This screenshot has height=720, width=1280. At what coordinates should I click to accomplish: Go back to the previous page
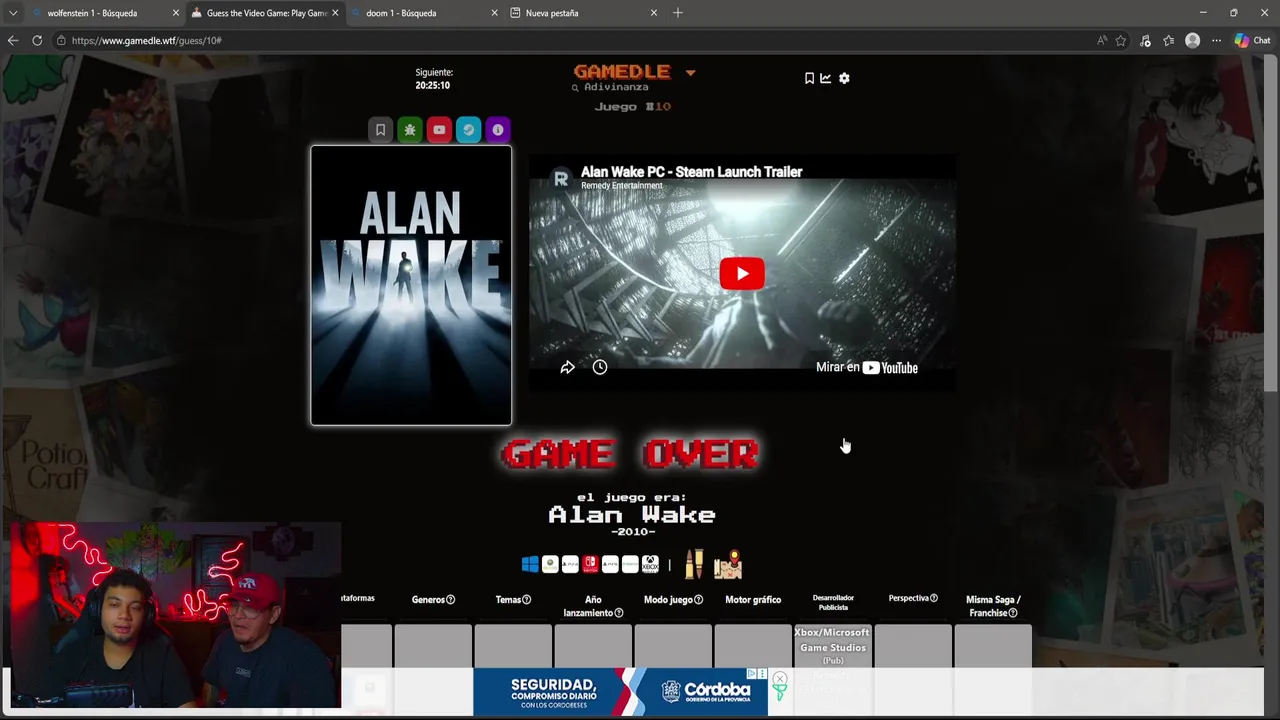tap(13, 41)
